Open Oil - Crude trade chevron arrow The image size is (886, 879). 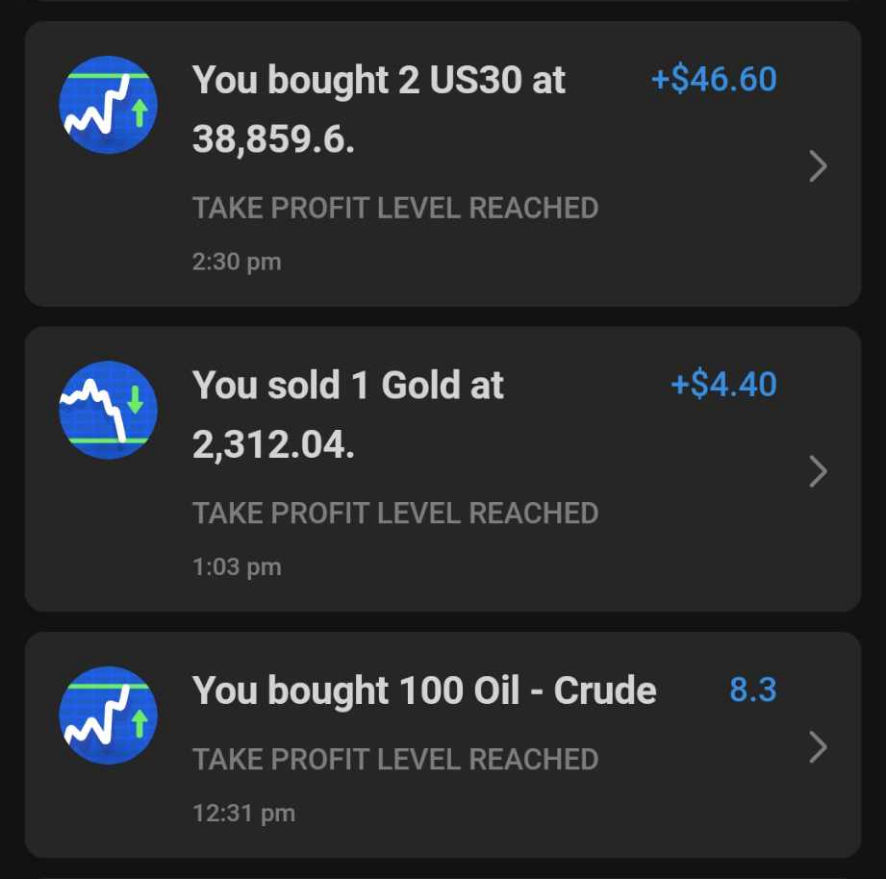click(x=817, y=747)
